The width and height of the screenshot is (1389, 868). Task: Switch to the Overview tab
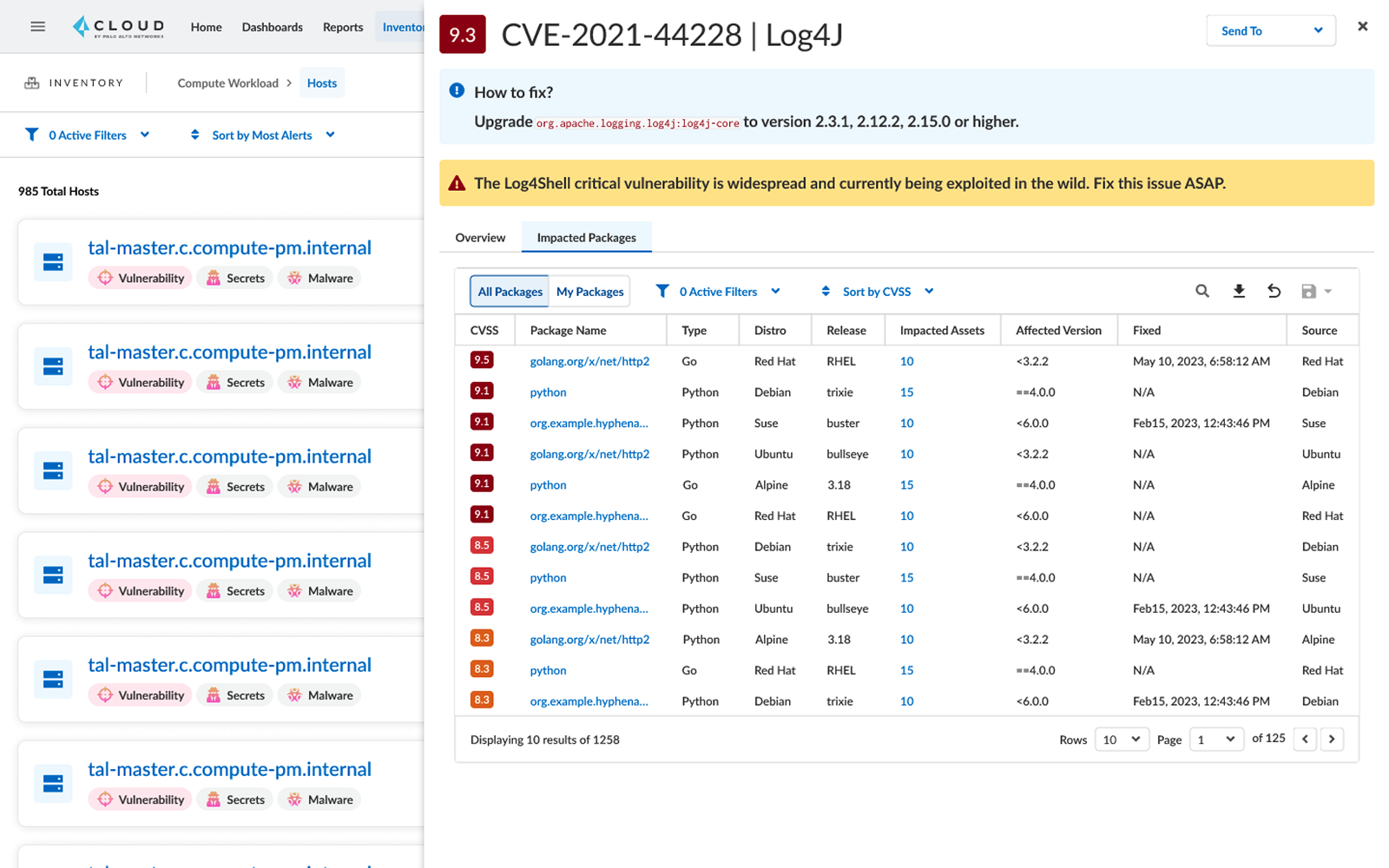480,237
